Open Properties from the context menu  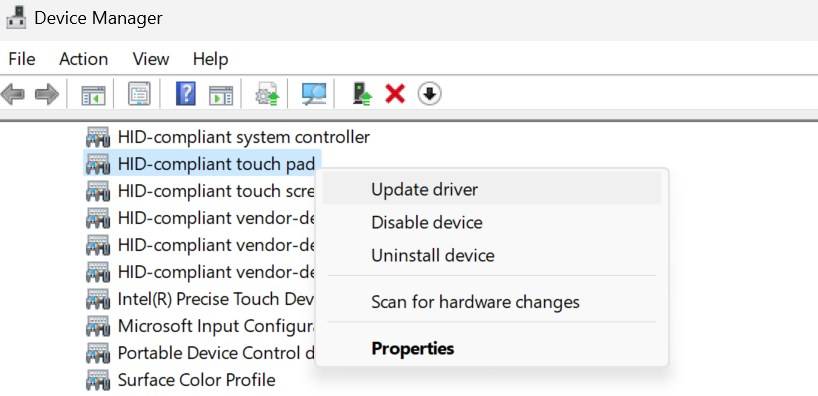[x=491, y=348]
